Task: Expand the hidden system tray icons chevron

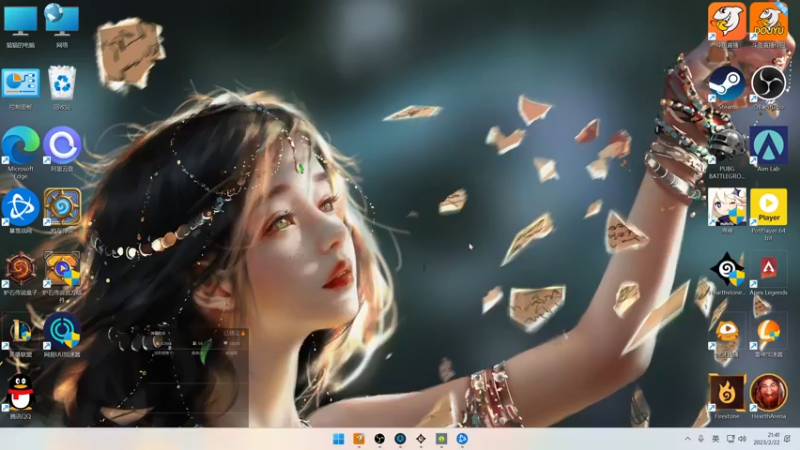Action: (x=687, y=439)
